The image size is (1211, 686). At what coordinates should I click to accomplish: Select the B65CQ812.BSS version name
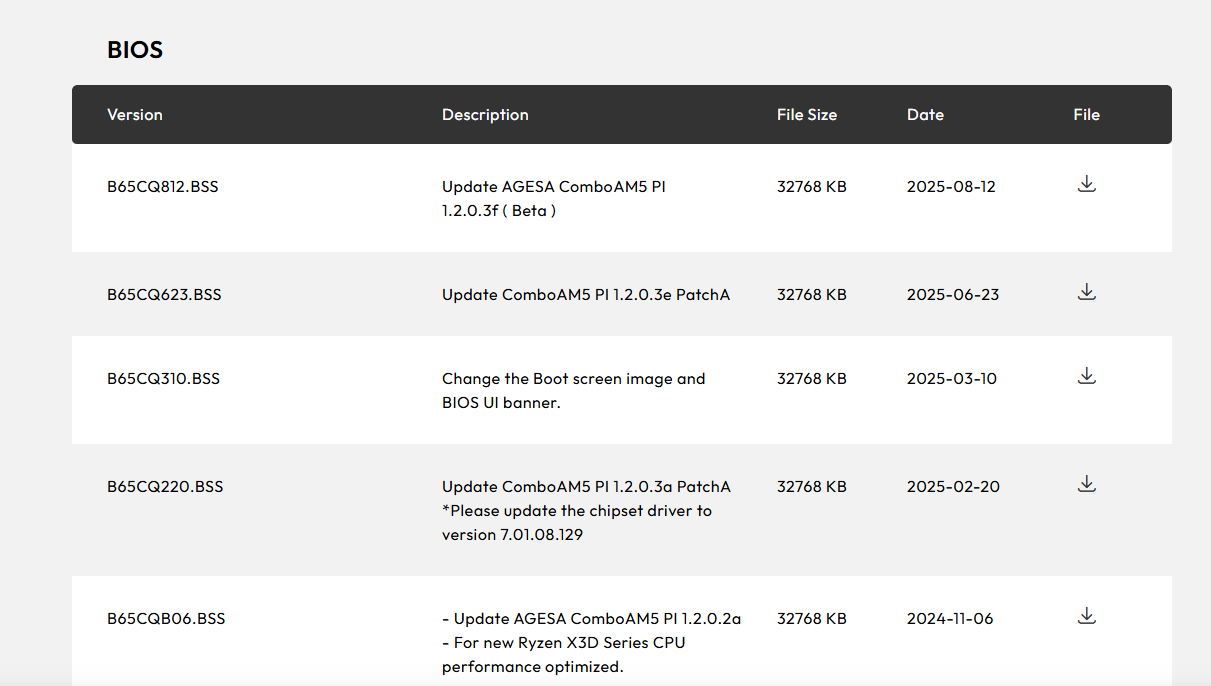pos(163,187)
